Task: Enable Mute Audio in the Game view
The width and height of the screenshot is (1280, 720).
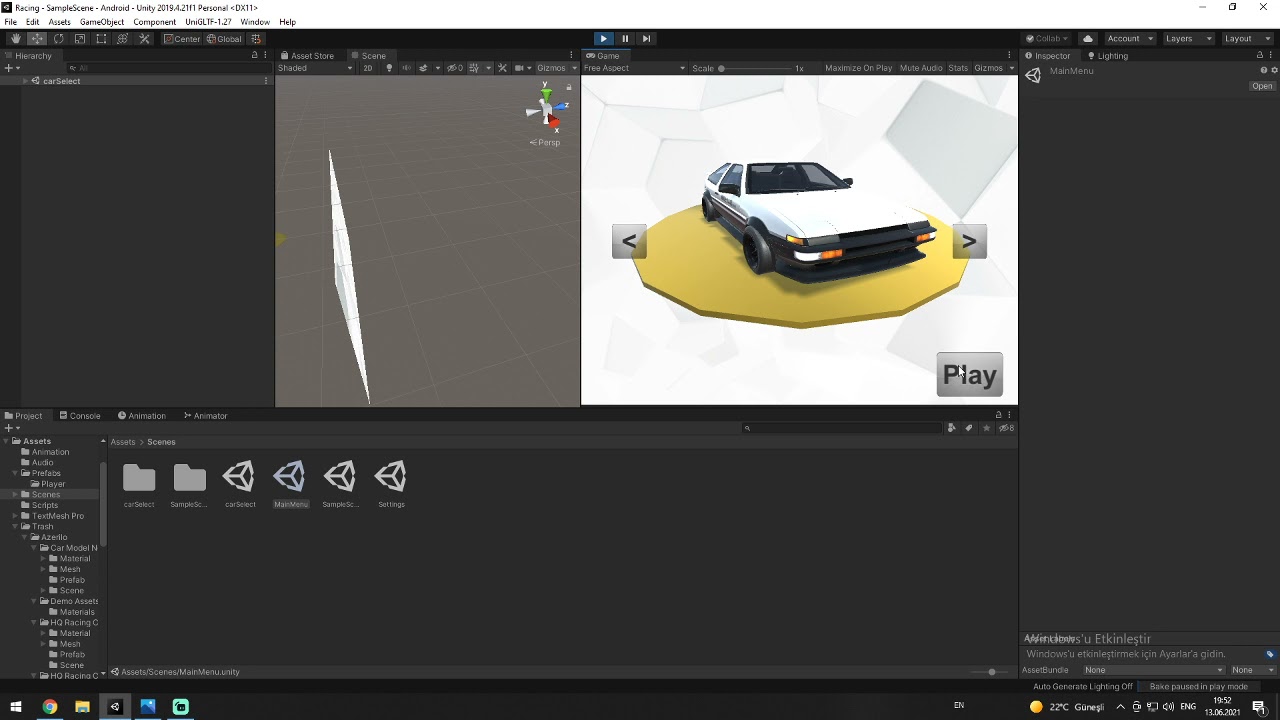Action: click(920, 68)
